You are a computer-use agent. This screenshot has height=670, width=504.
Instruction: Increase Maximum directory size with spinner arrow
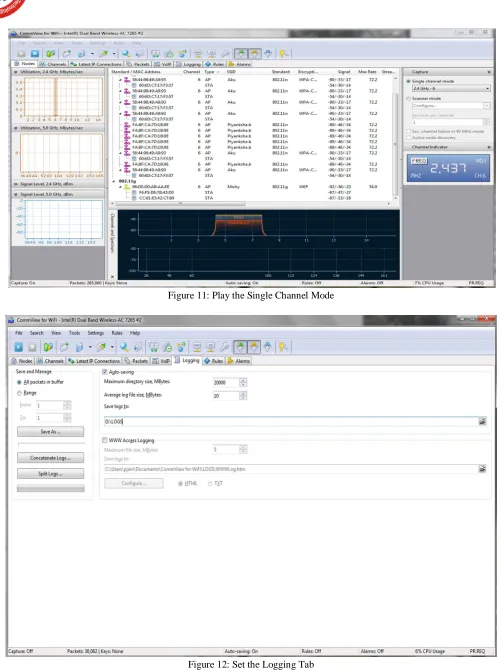click(x=243, y=380)
